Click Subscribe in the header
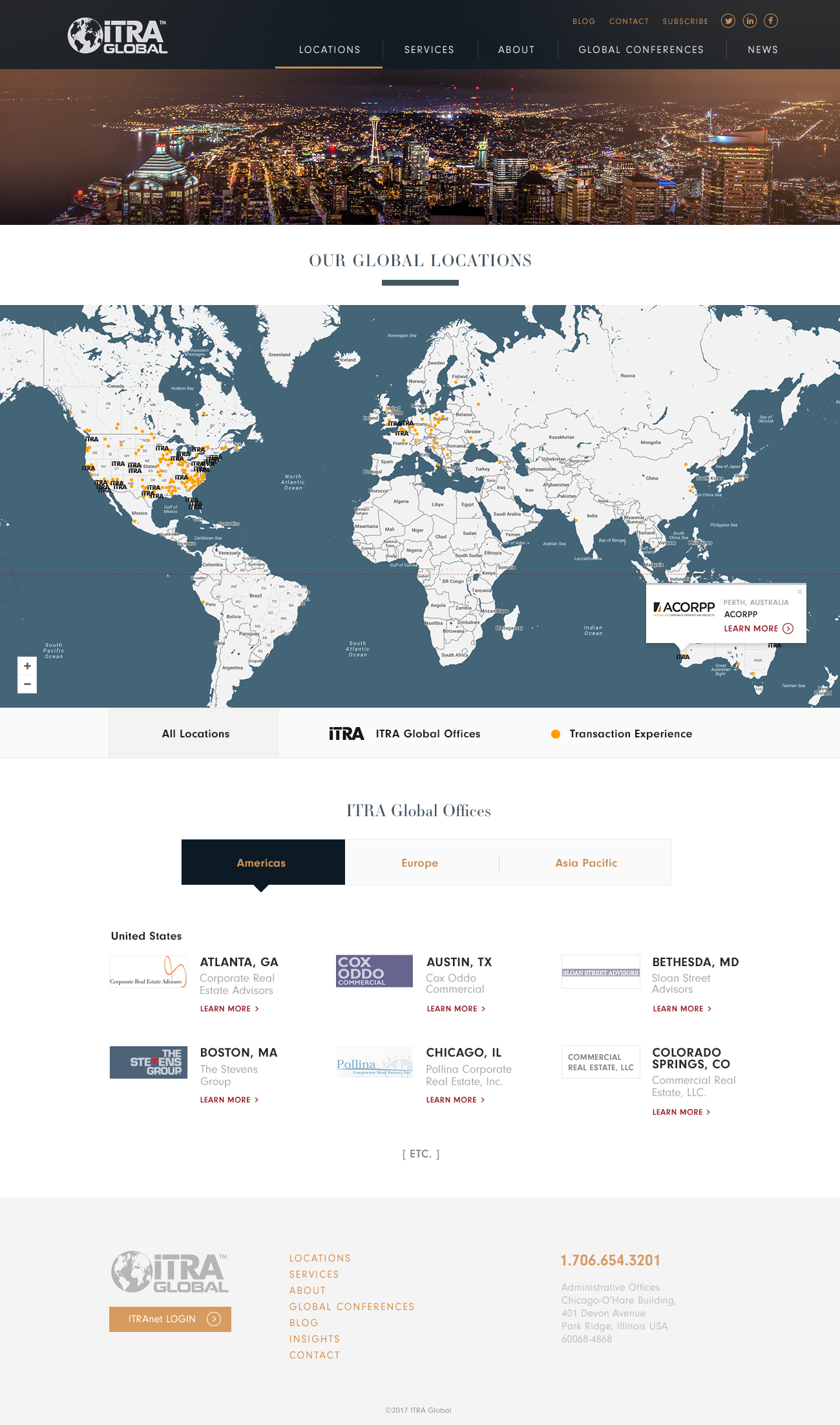Screen dimensions: 840x1425 coord(686,21)
